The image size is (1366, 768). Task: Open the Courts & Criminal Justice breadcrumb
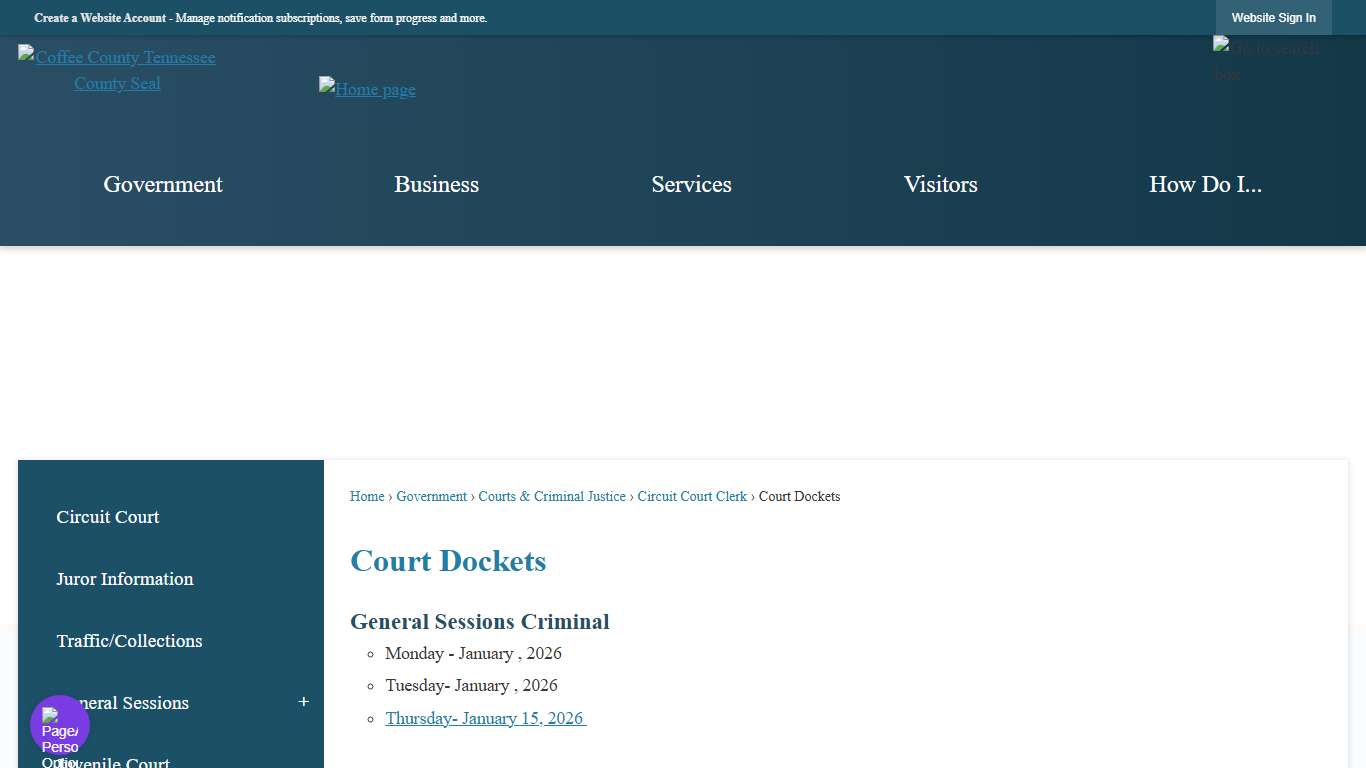click(552, 496)
